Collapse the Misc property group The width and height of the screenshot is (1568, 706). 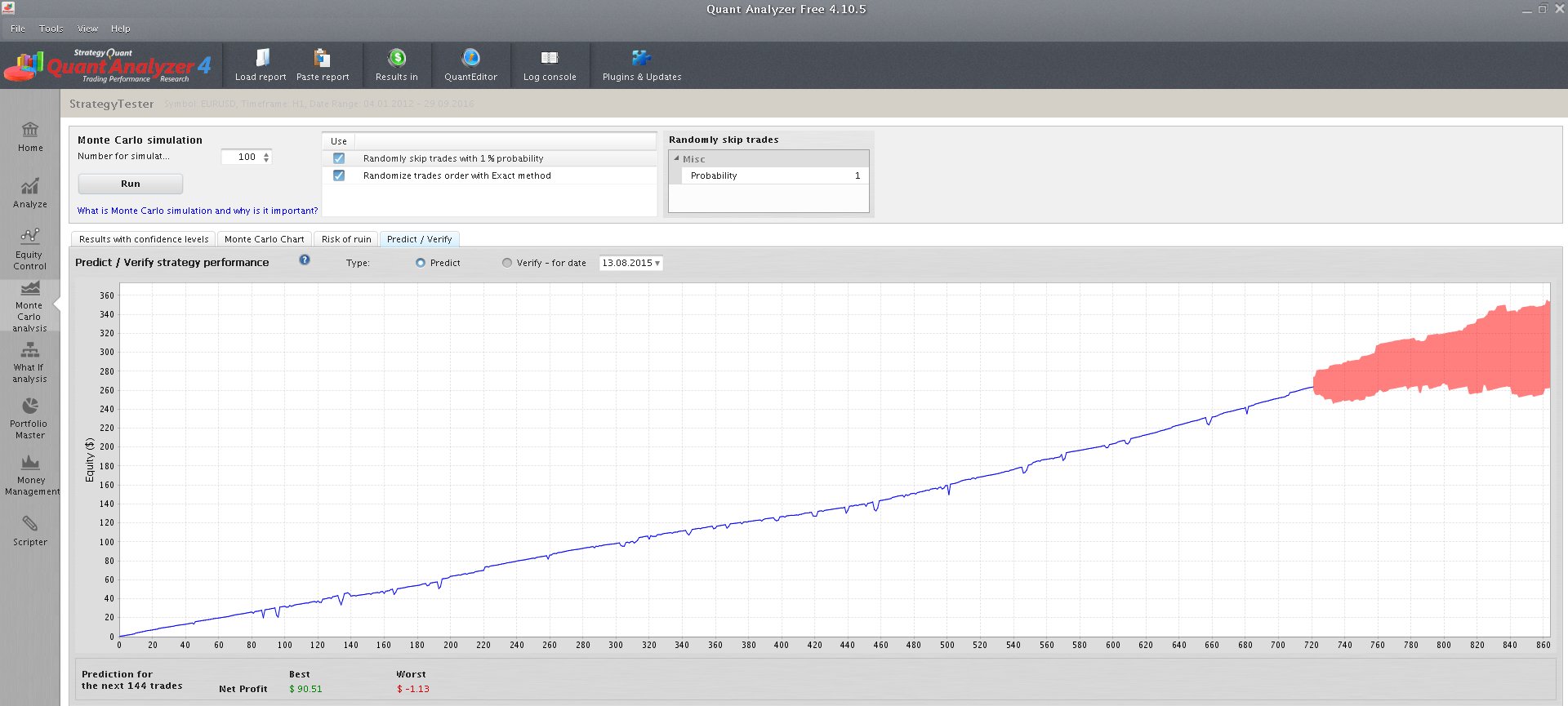676,158
